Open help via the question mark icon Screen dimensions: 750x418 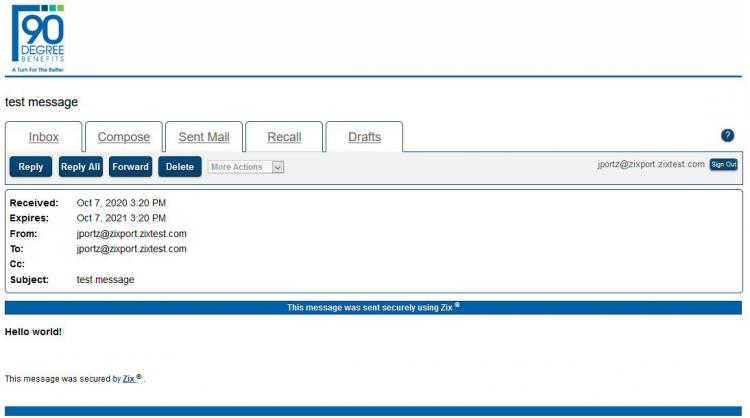tap(727, 135)
